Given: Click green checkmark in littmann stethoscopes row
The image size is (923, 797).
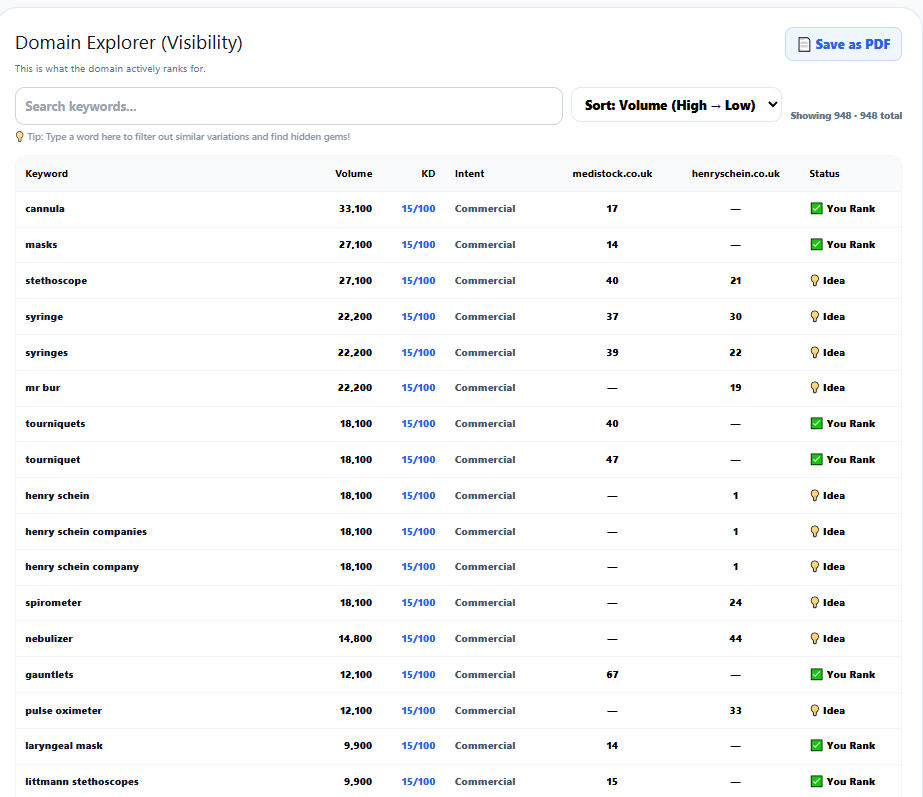Looking at the screenshot, I should click(x=816, y=781).
